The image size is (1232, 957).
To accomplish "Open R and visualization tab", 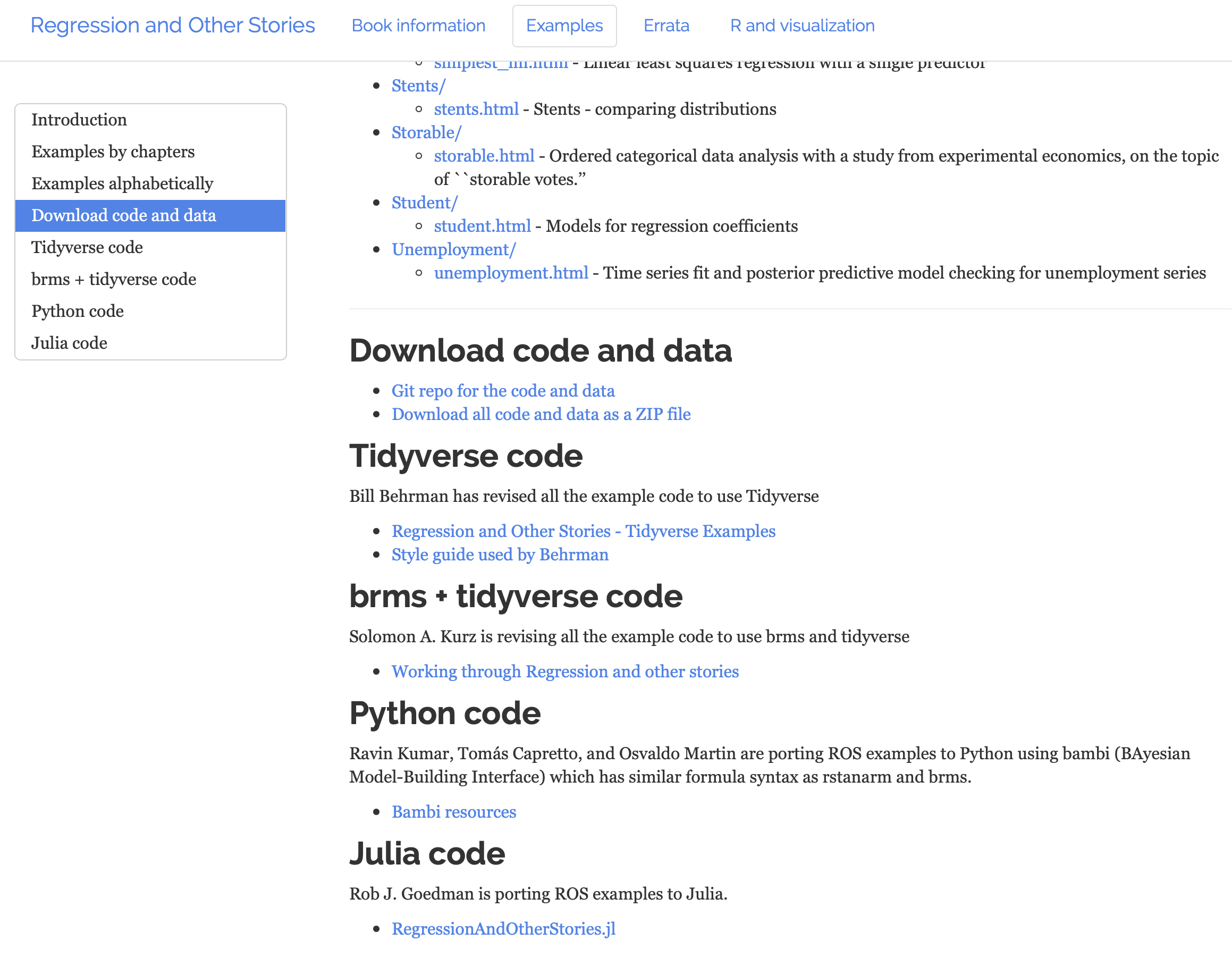I will click(x=802, y=26).
